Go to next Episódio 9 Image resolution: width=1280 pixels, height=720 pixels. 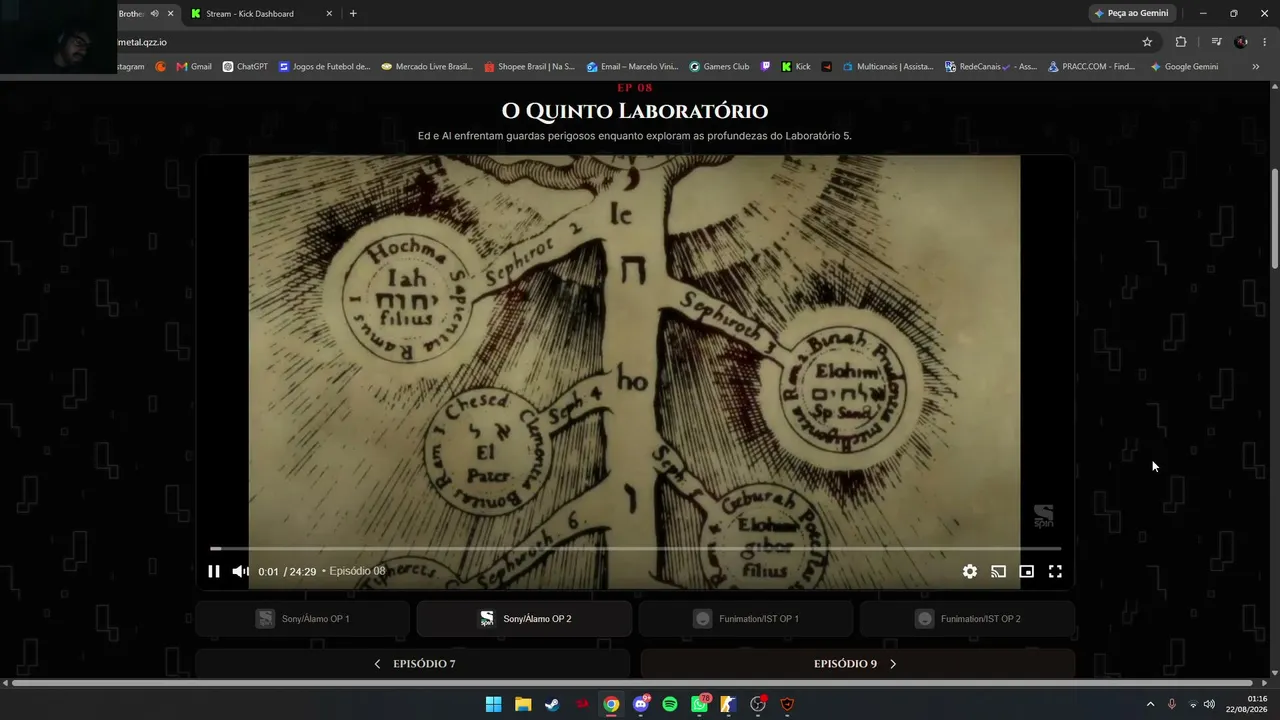coord(858,664)
